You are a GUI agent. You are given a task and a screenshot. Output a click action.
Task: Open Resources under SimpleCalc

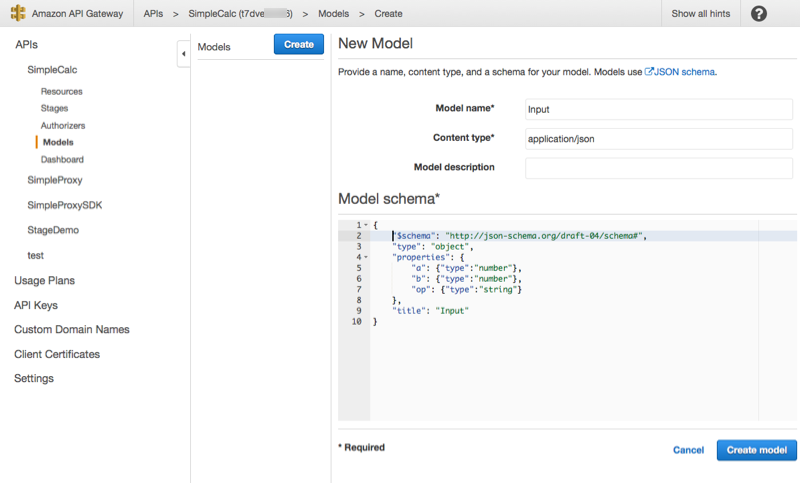coord(61,91)
